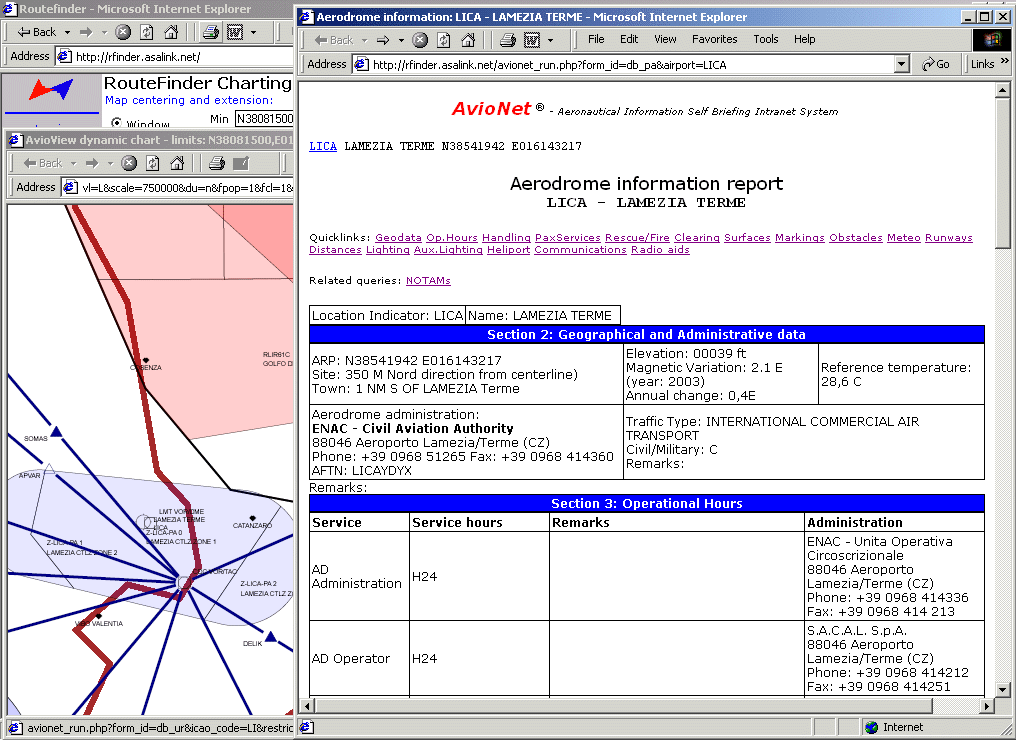
Task: Click Edit with Word icon in Routefinder window
Action: [x=235, y=32]
